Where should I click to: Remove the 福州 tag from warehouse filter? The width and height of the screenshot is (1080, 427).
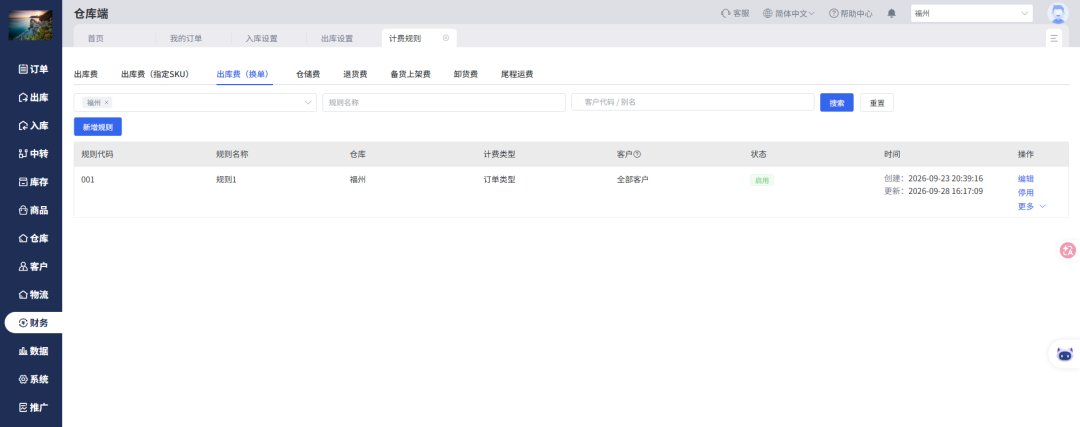[x=106, y=103]
